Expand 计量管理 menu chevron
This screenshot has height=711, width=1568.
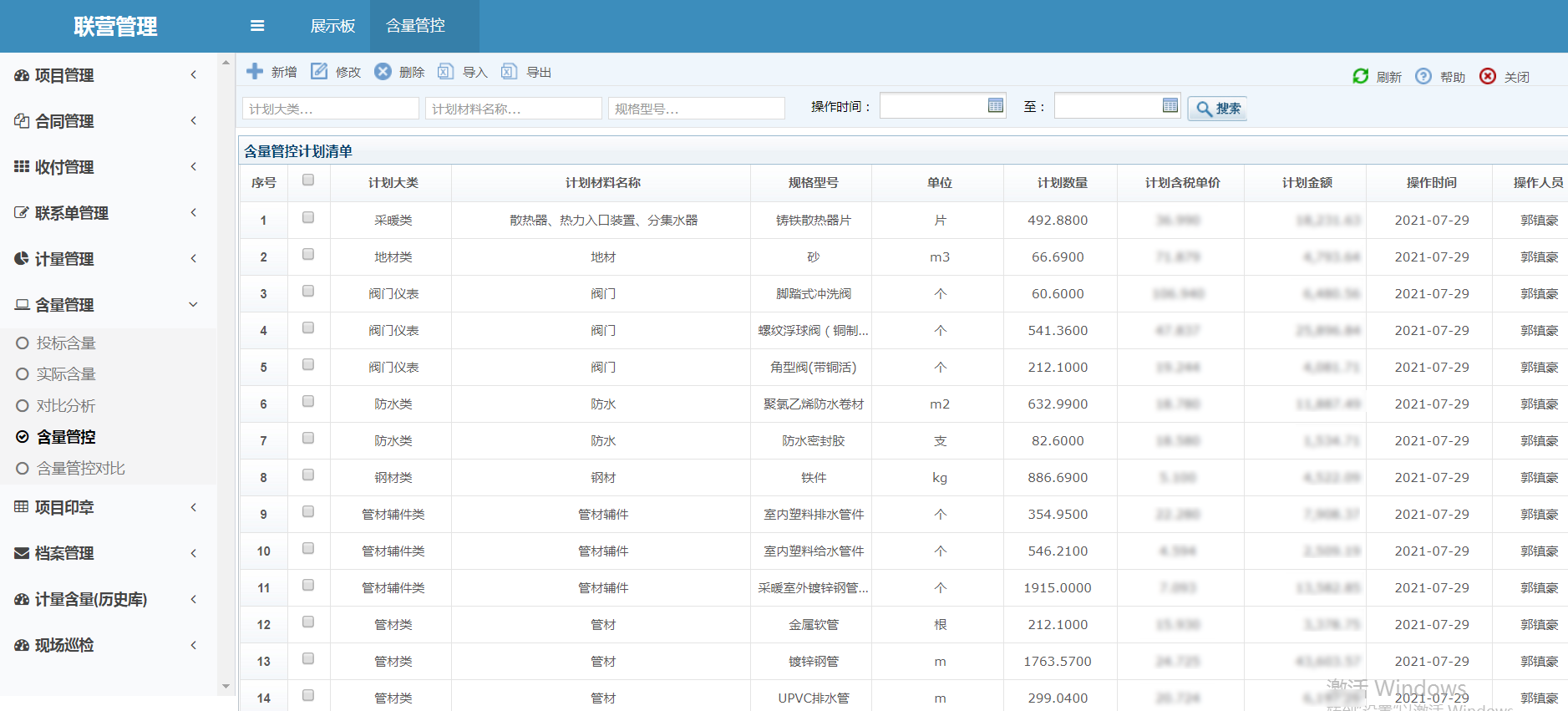(194, 259)
